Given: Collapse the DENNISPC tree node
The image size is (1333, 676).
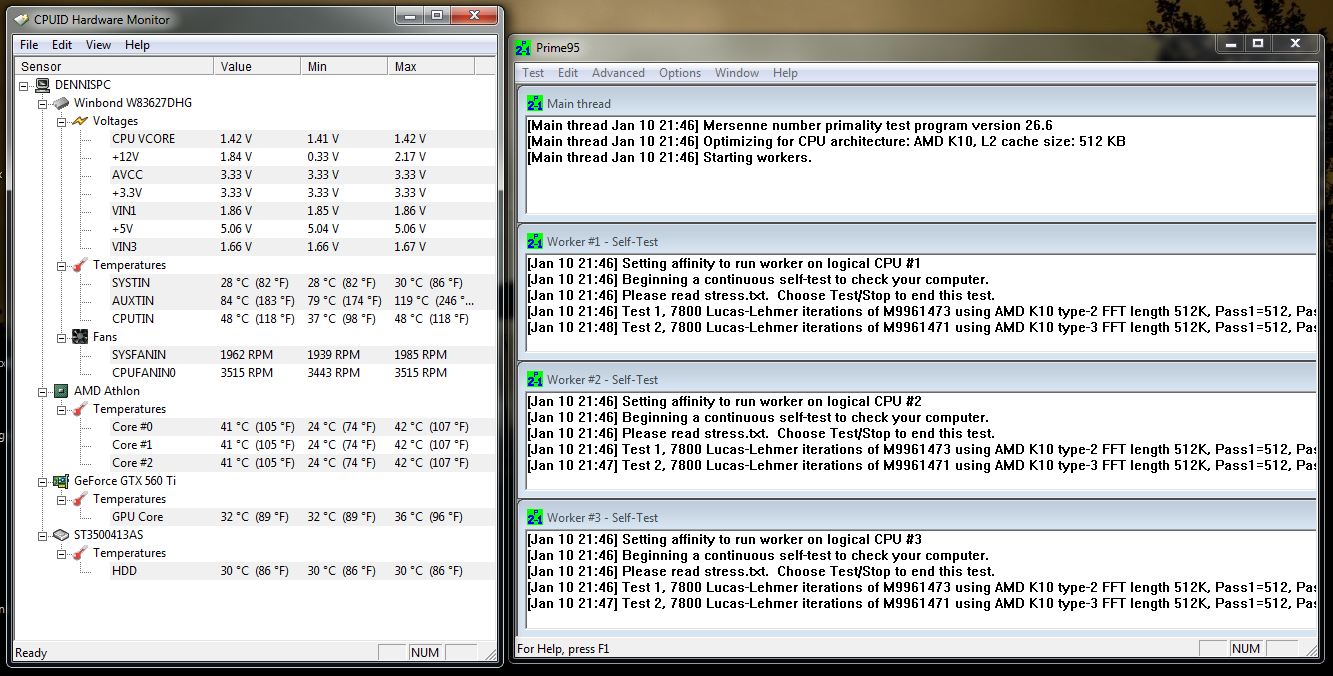Looking at the screenshot, I should [24, 85].
